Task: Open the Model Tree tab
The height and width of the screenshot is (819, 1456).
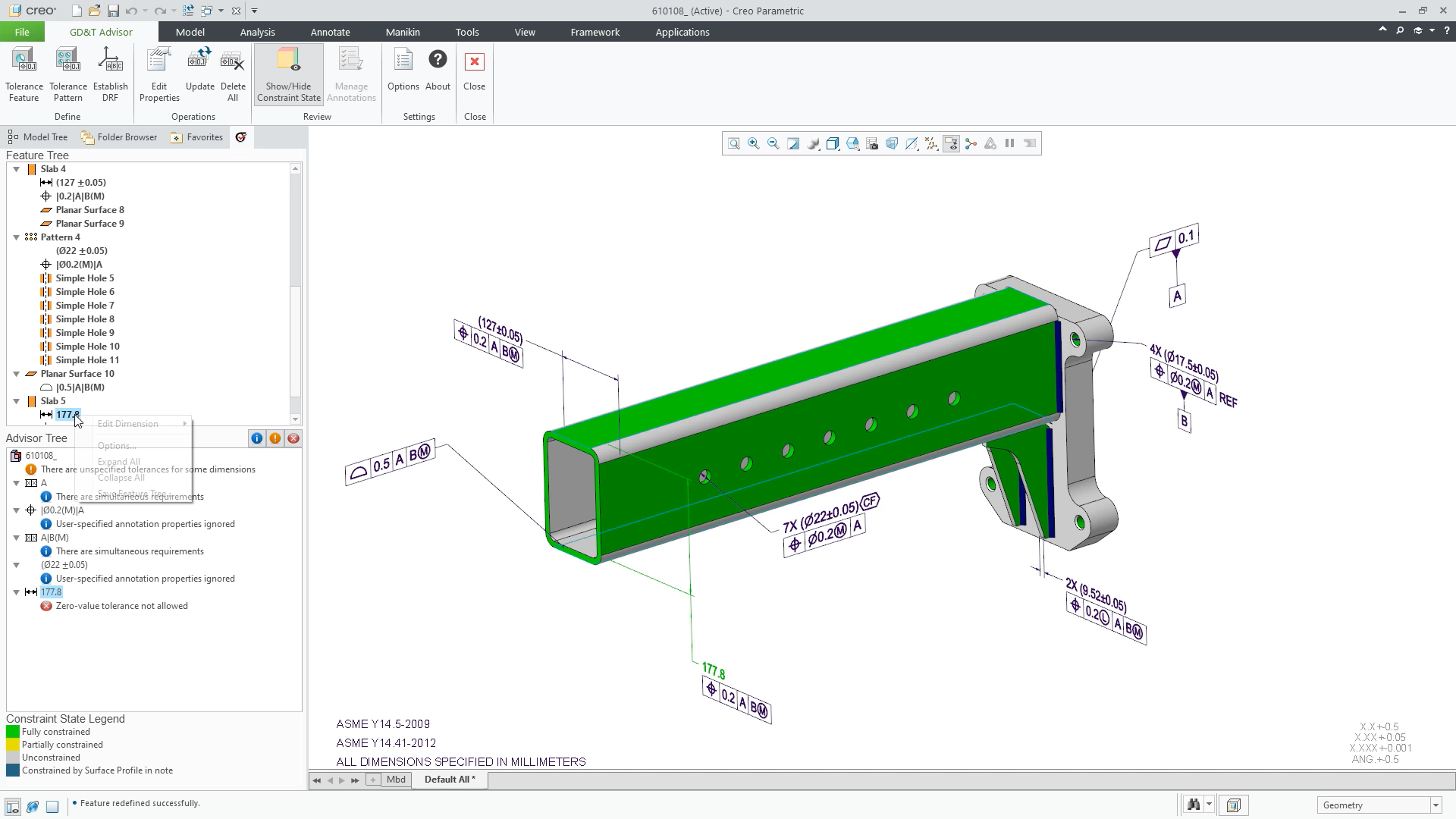Action: 38,137
